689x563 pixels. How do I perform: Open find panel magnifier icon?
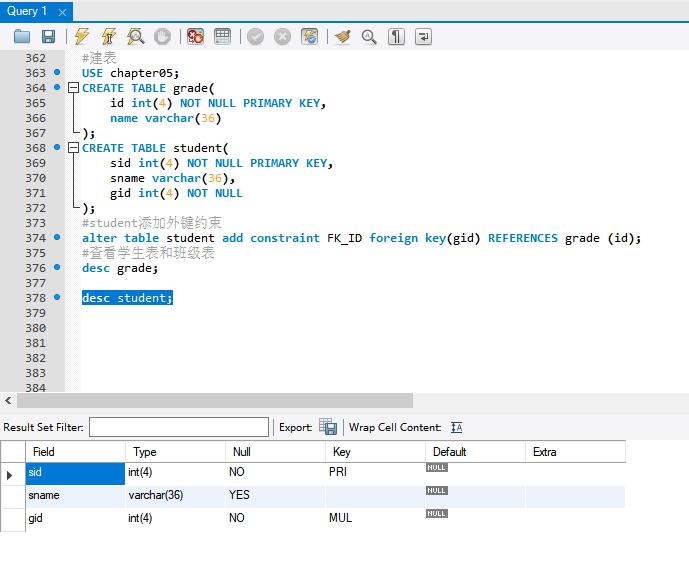click(x=369, y=36)
